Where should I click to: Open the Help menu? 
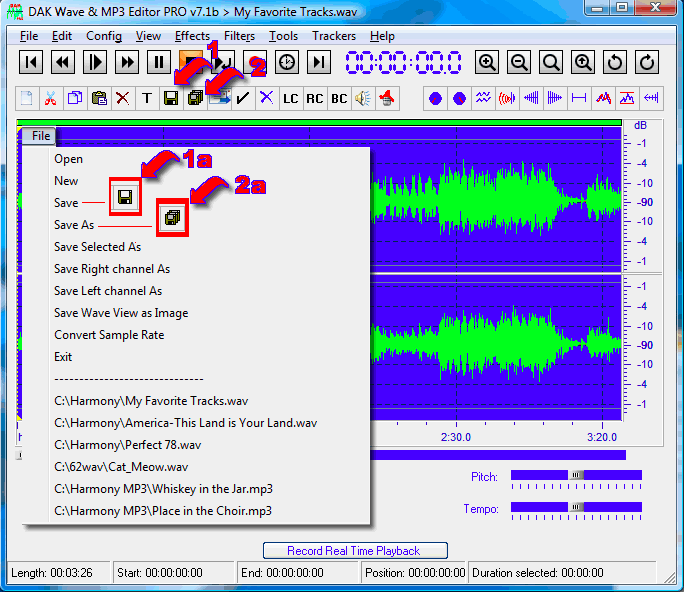(382, 36)
